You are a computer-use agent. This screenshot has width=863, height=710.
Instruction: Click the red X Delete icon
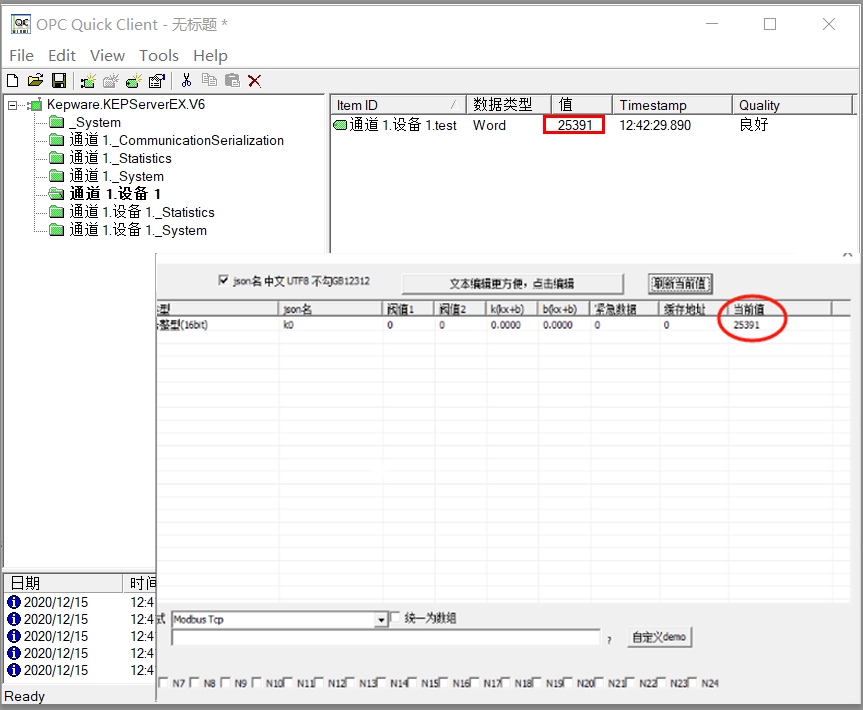point(255,81)
